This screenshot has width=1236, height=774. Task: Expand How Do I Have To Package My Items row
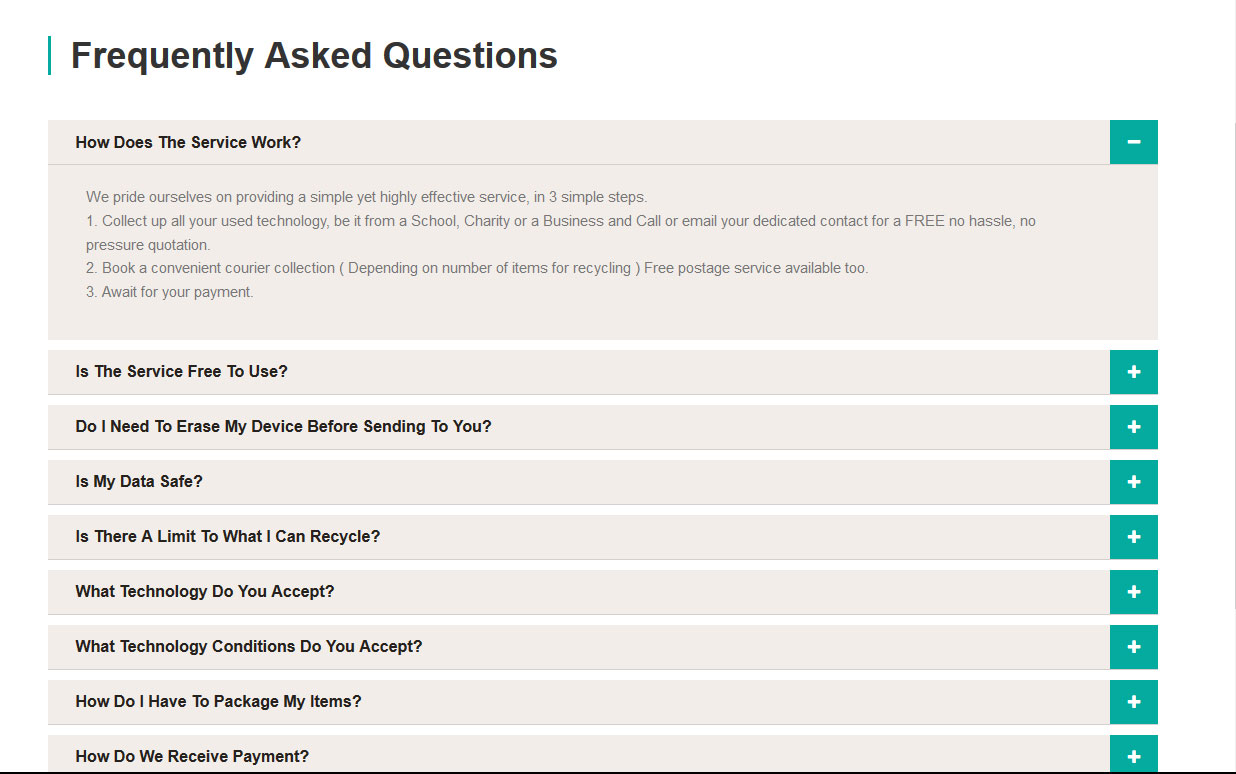click(579, 702)
